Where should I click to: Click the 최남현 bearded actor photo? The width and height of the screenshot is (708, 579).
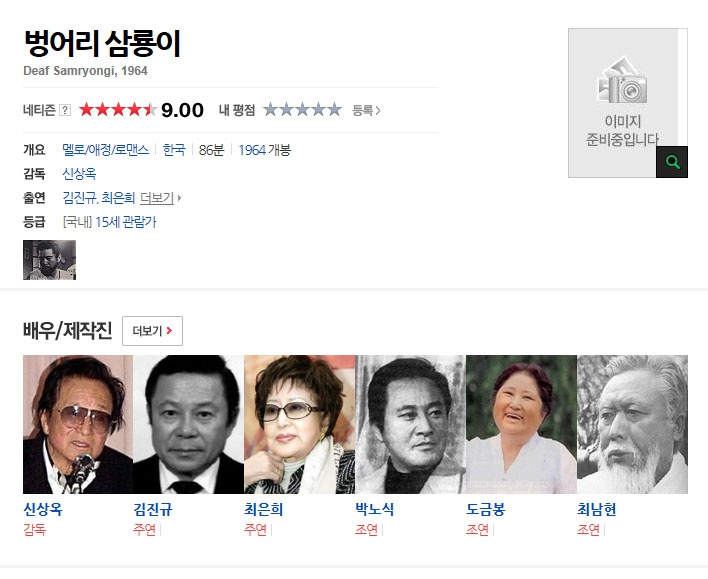point(633,424)
